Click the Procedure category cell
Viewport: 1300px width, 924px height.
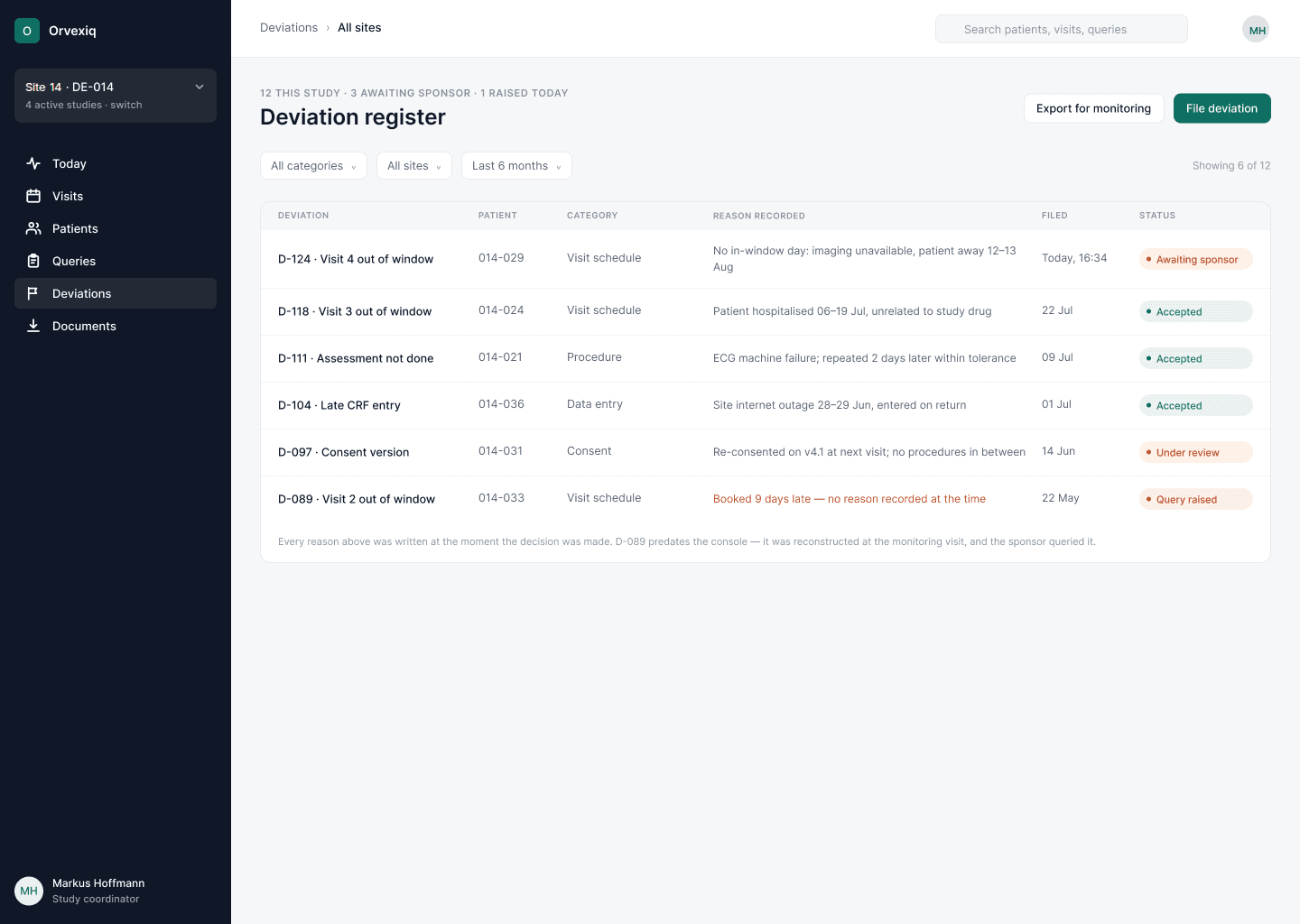coord(594,357)
